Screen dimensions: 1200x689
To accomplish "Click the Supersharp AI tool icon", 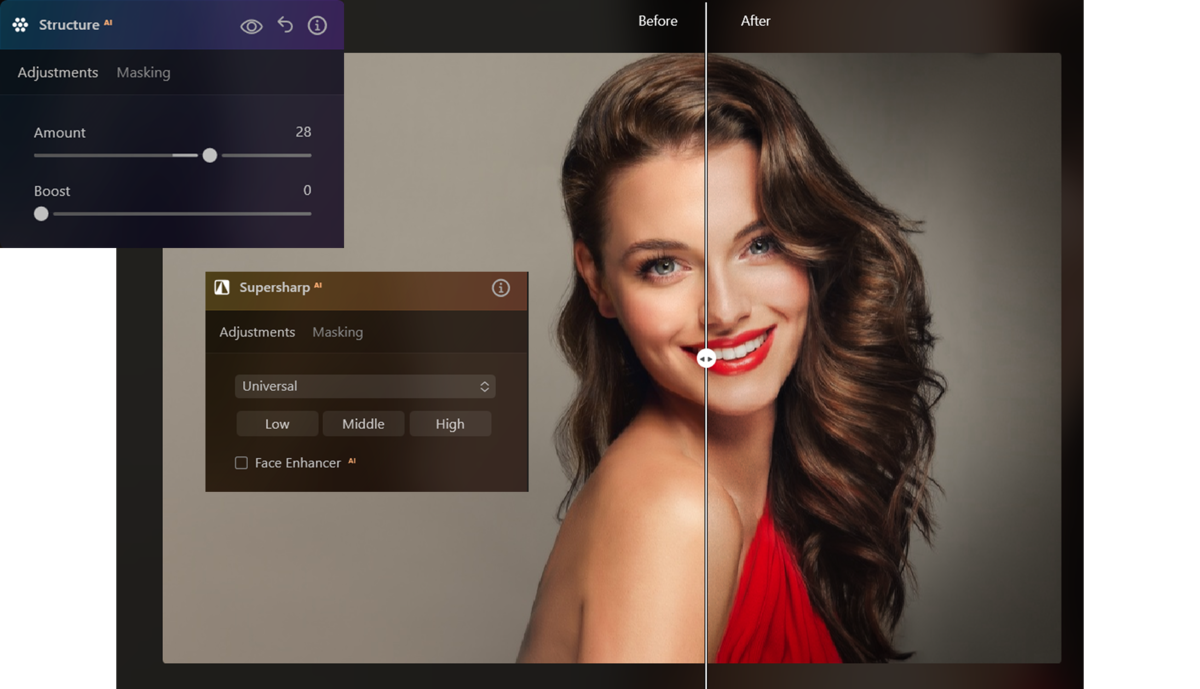I will click(222, 287).
